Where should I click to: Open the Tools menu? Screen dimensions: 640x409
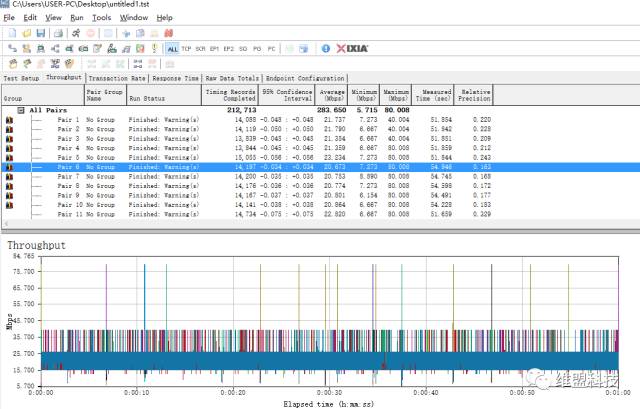click(102, 18)
